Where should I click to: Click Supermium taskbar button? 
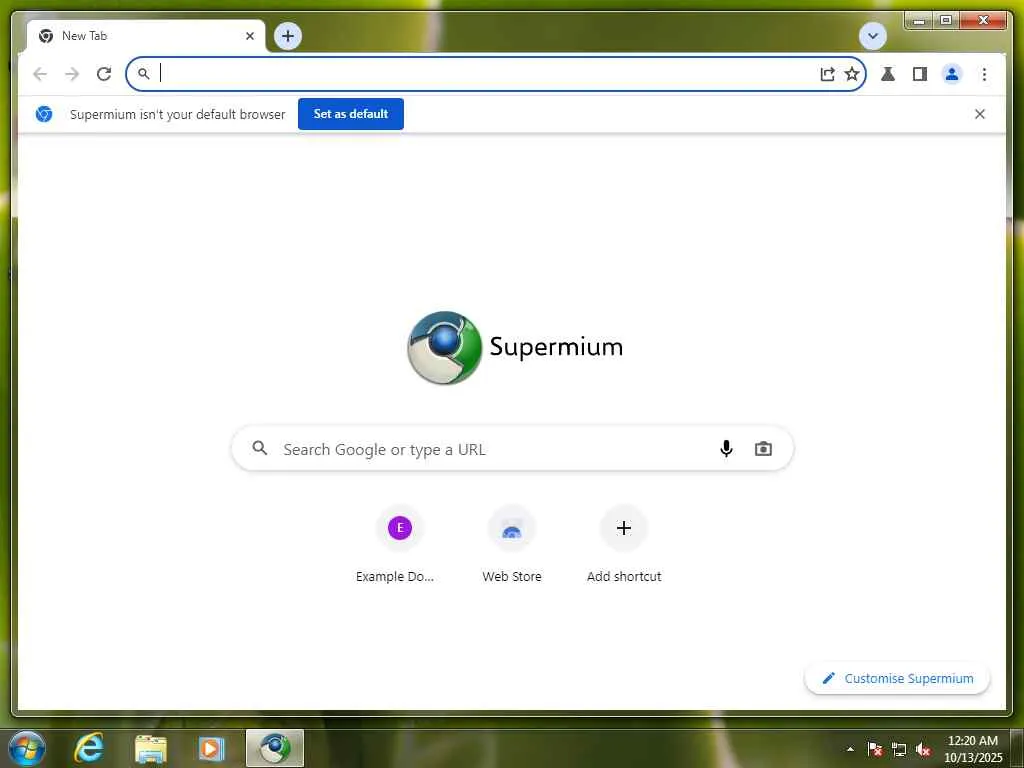(275, 748)
